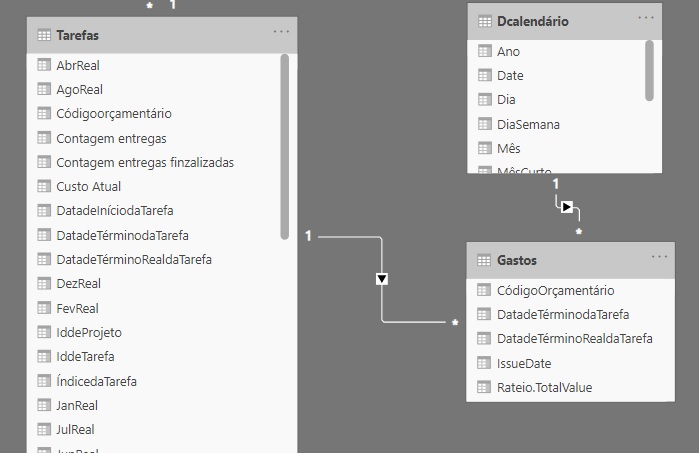Click the IddeProjeto field icon
The image size is (699, 453).
pos(44,332)
